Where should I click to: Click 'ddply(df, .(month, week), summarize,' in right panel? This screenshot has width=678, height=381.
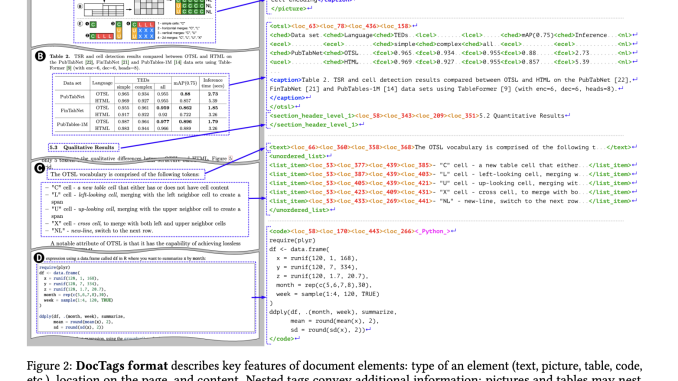333,312
